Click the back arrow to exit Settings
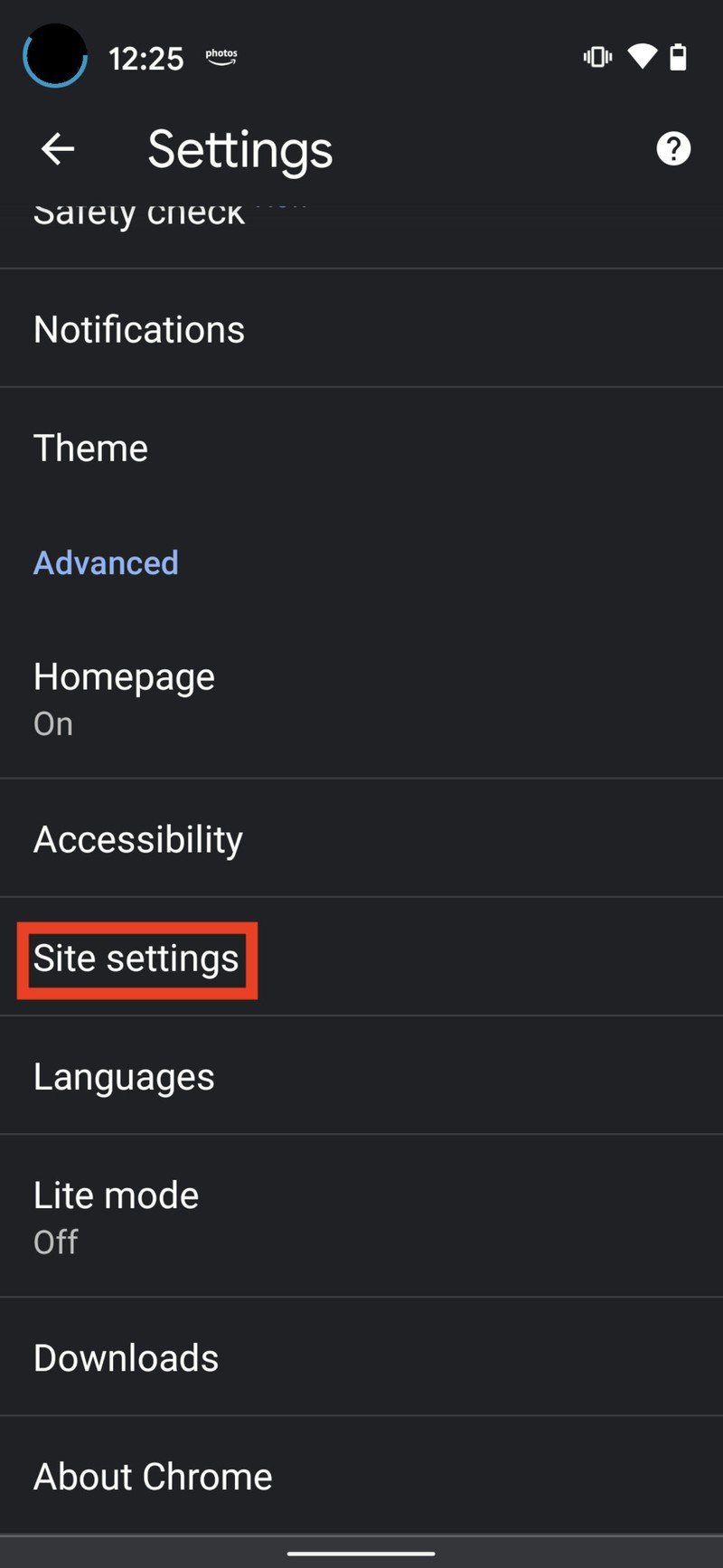This screenshot has height=1568, width=723. click(57, 148)
